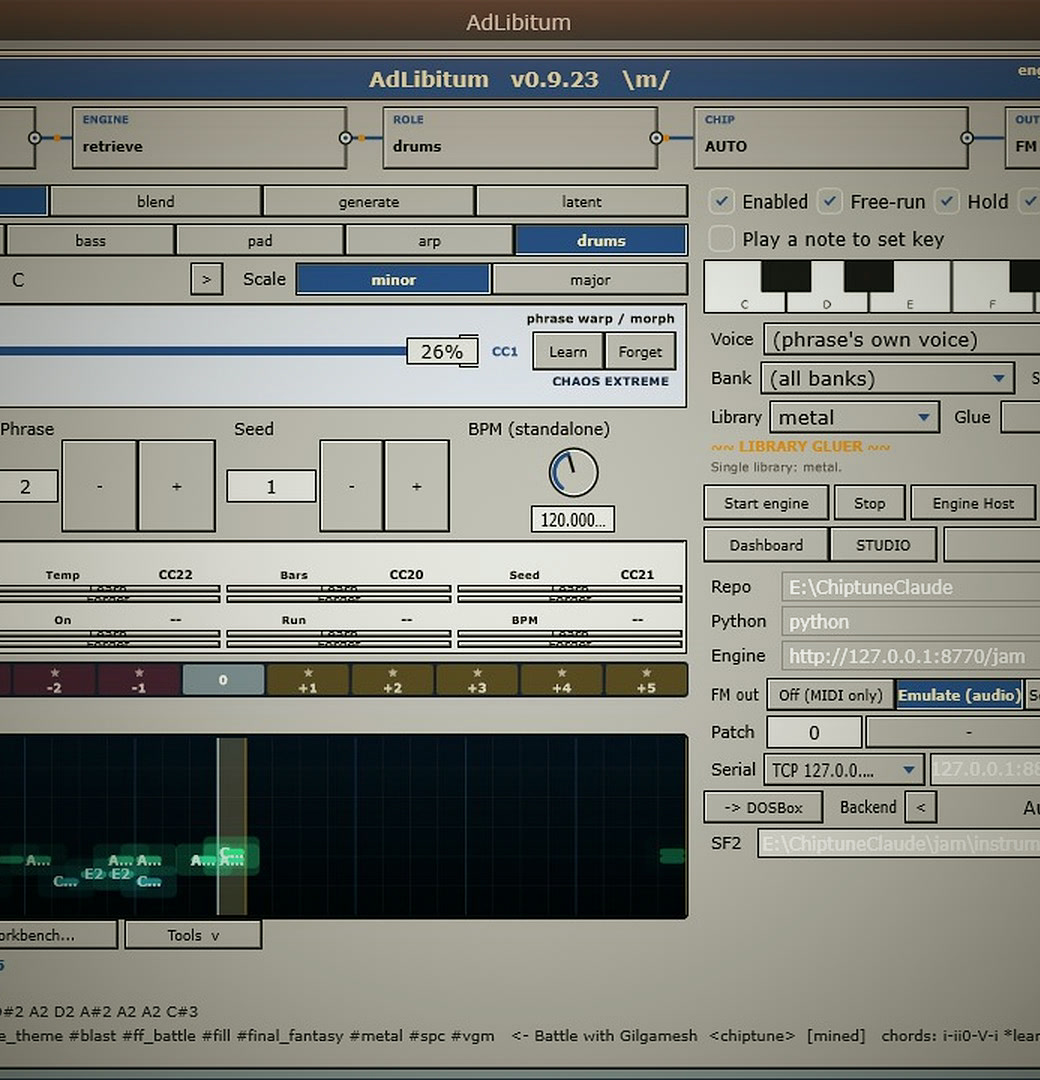Image resolution: width=1040 pixels, height=1080 pixels.
Task: Click the Stop button
Action: pos(869,503)
